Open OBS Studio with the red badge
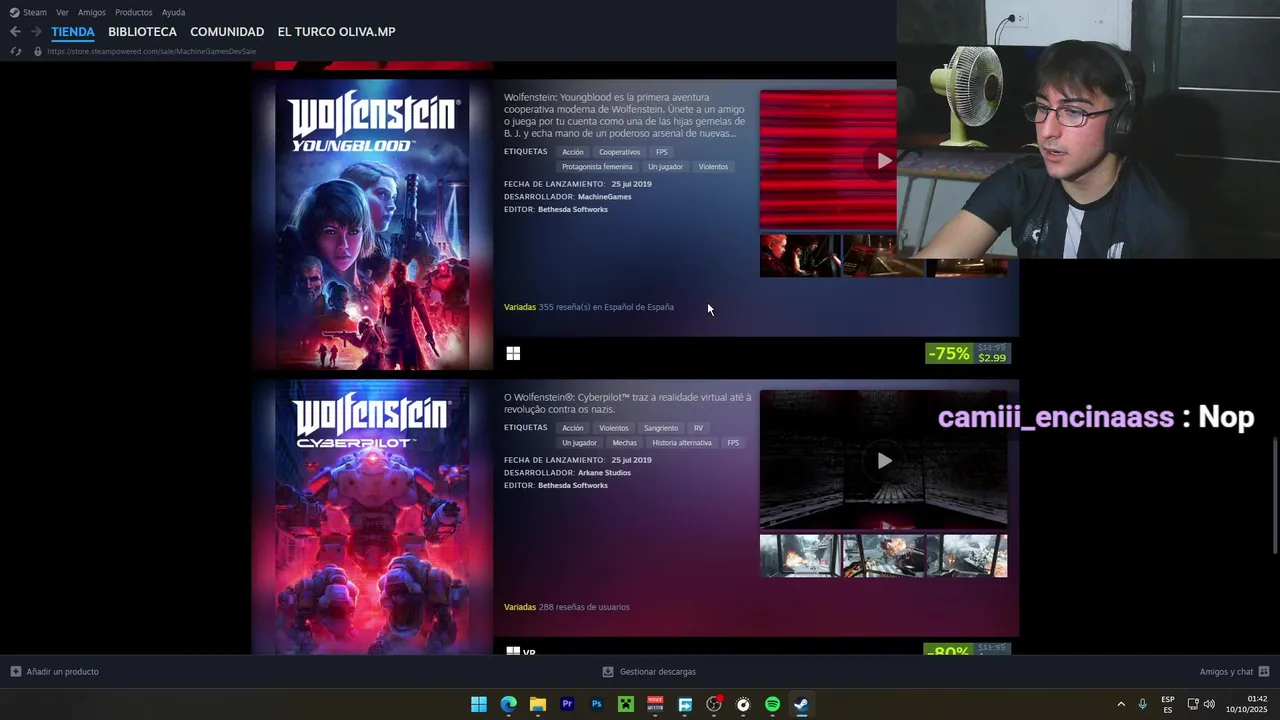The height and width of the screenshot is (720, 1280). tap(714, 704)
